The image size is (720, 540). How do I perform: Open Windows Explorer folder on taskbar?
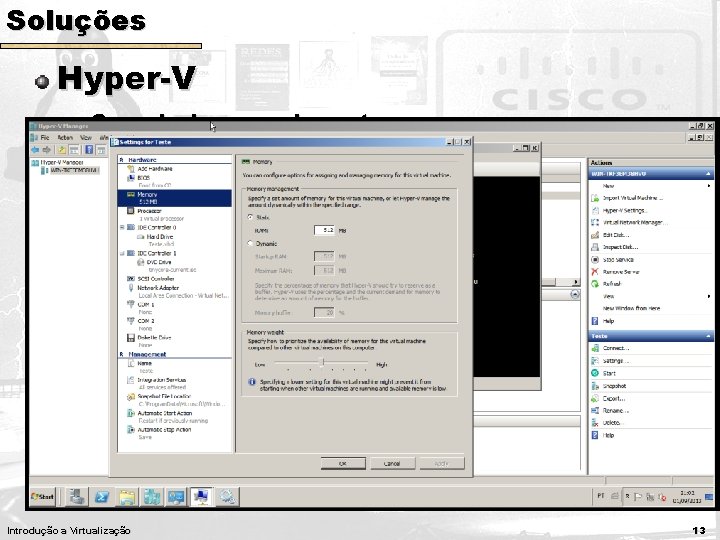point(127,497)
